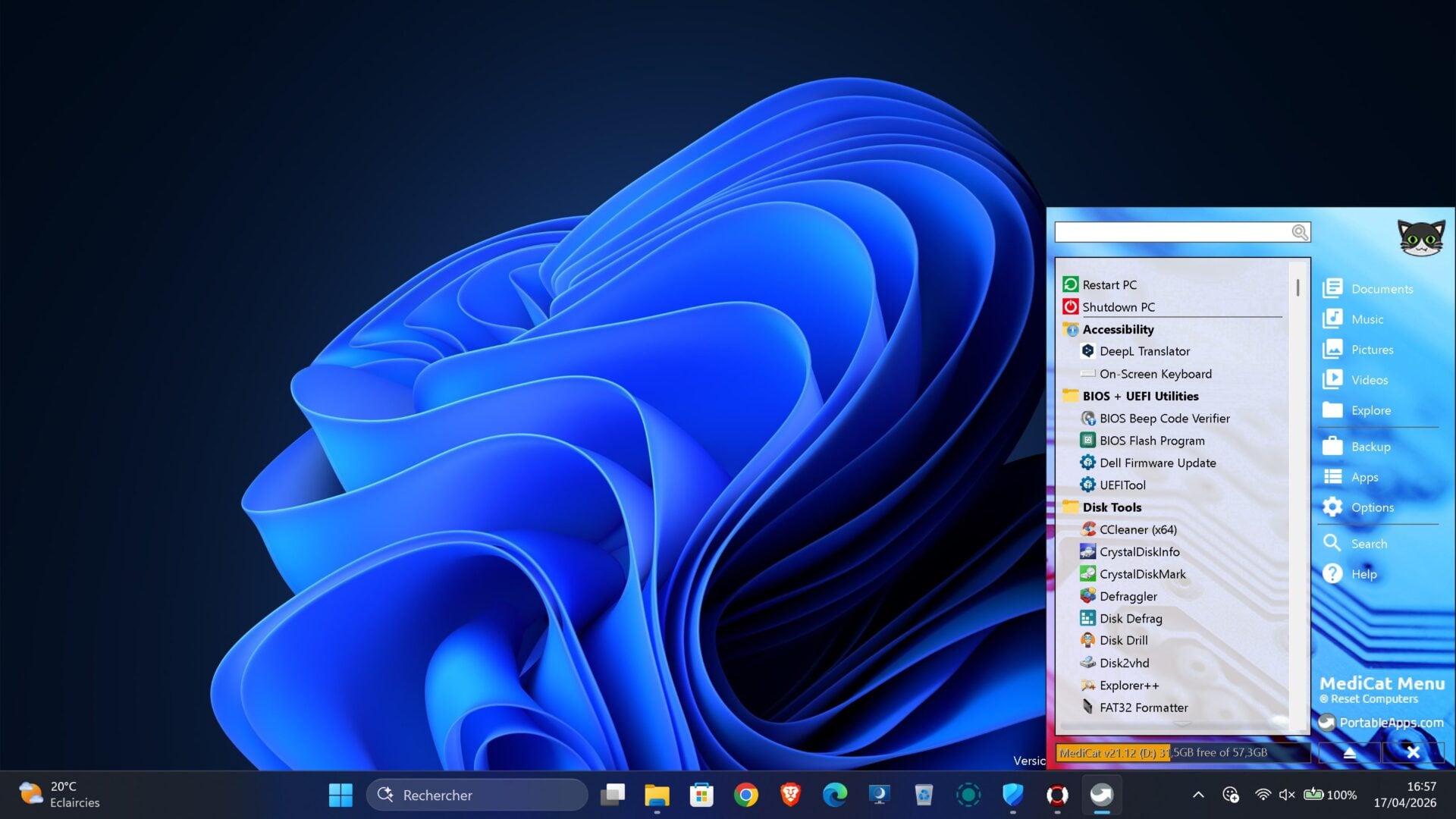Viewport: 1456px width, 819px height.
Task: Collapse the Accessibility category folder
Action: point(1117,329)
